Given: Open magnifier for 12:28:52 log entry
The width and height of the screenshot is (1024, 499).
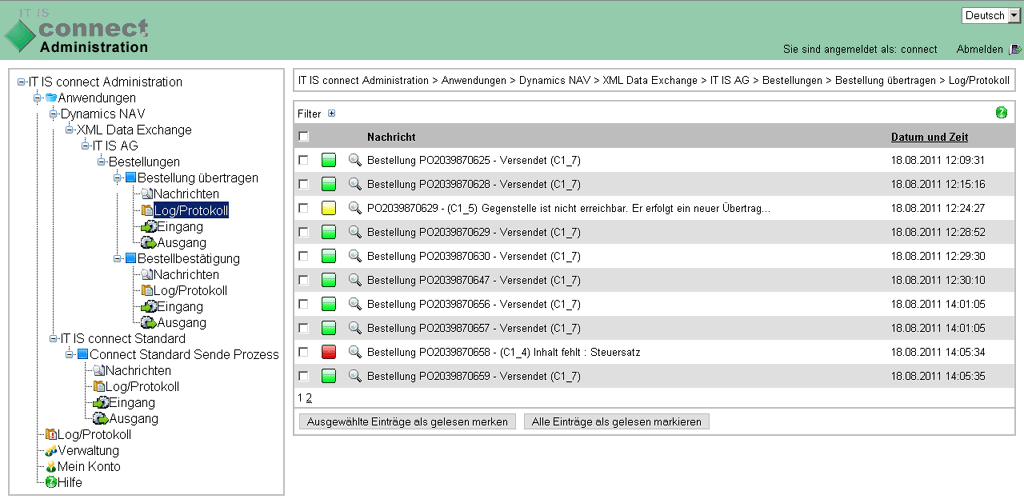Looking at the screenshot, I should [x=355, y=232].
